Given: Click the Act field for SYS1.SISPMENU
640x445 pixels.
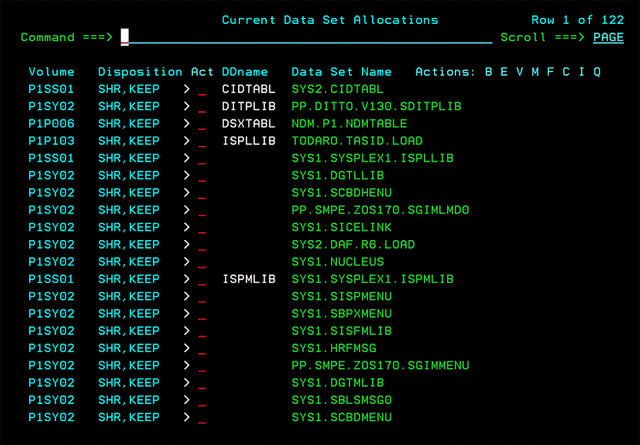Looking at the screenshot, I should (x=202, y=296).
